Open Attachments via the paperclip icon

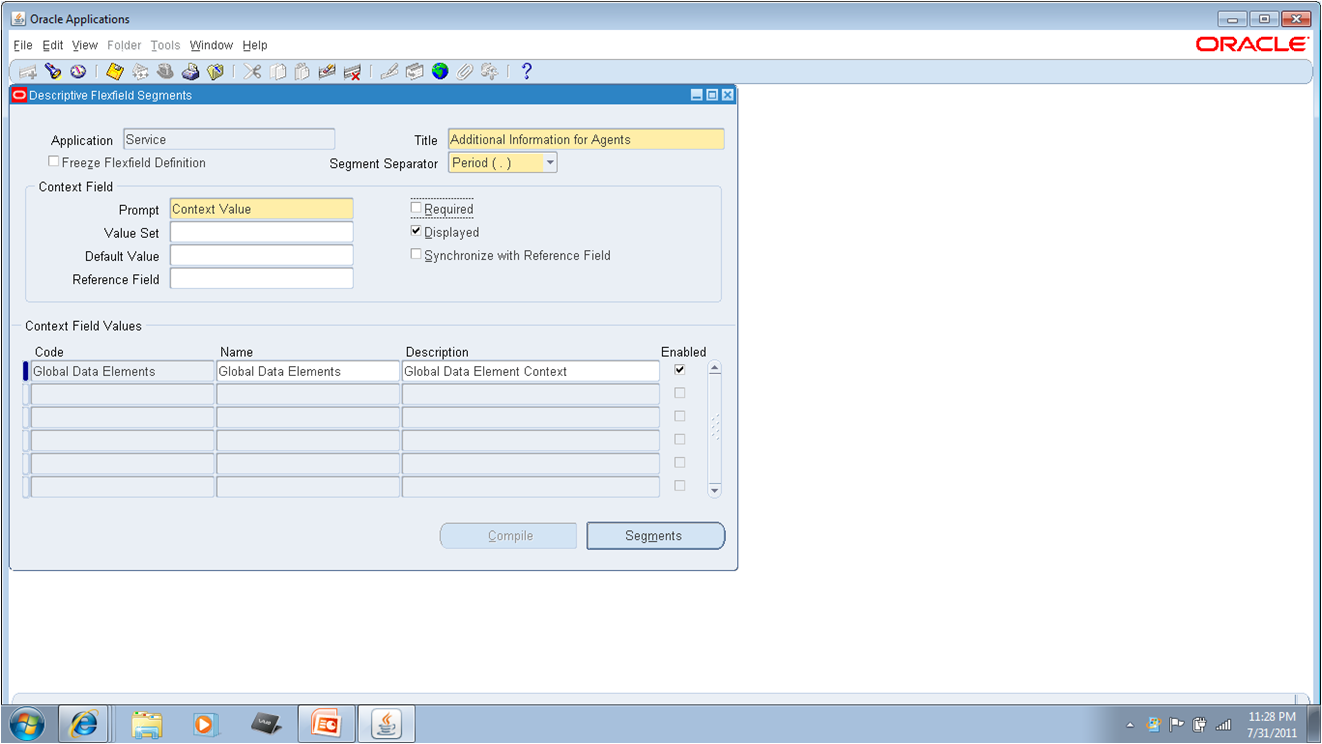(464, 72)
